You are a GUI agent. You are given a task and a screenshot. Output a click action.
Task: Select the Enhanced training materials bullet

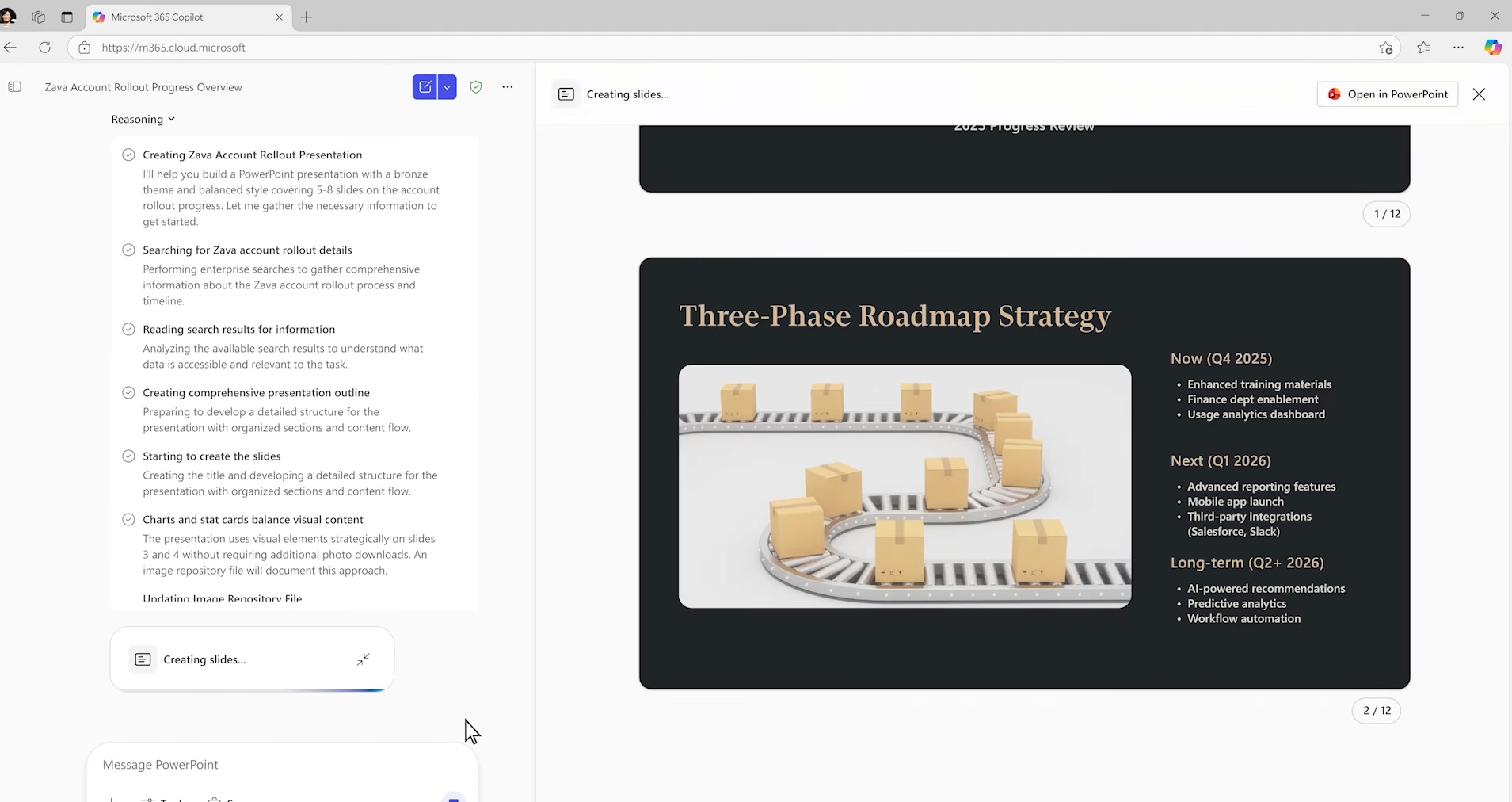[x=1259, y=384]
